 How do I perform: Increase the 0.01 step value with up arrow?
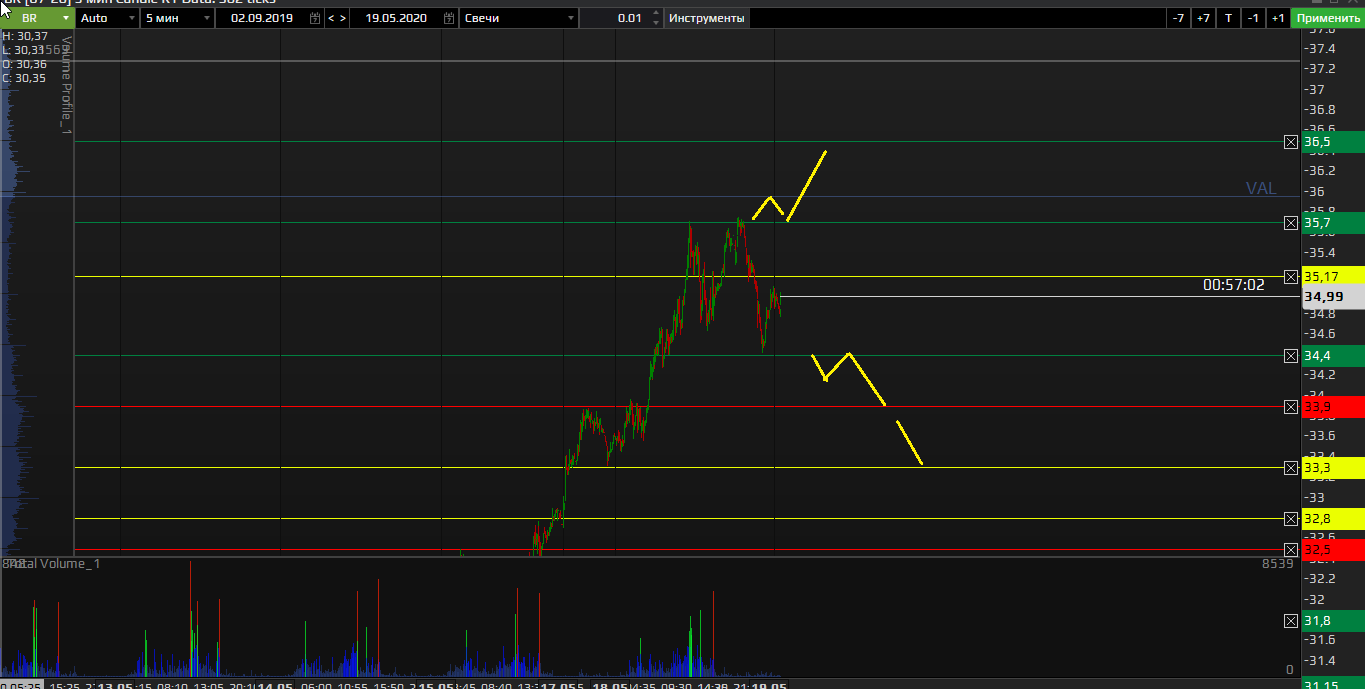point(656,14)
